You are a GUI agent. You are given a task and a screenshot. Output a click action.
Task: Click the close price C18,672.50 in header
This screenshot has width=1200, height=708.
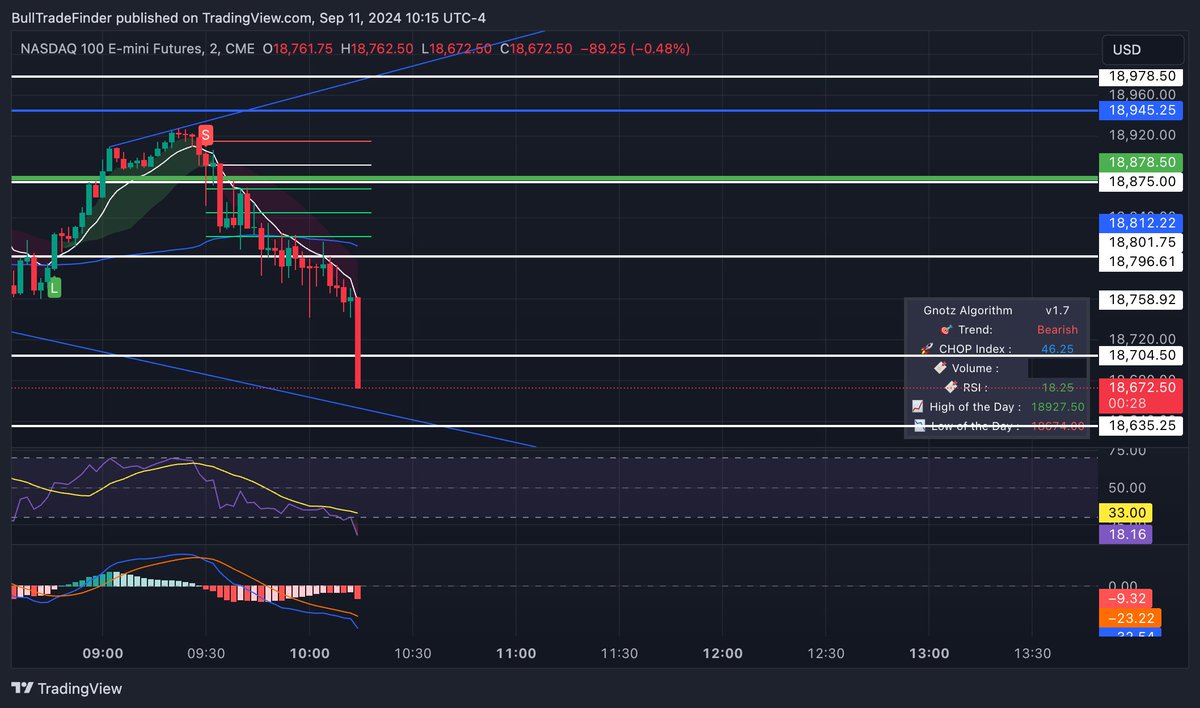click(x=536, y=48)
